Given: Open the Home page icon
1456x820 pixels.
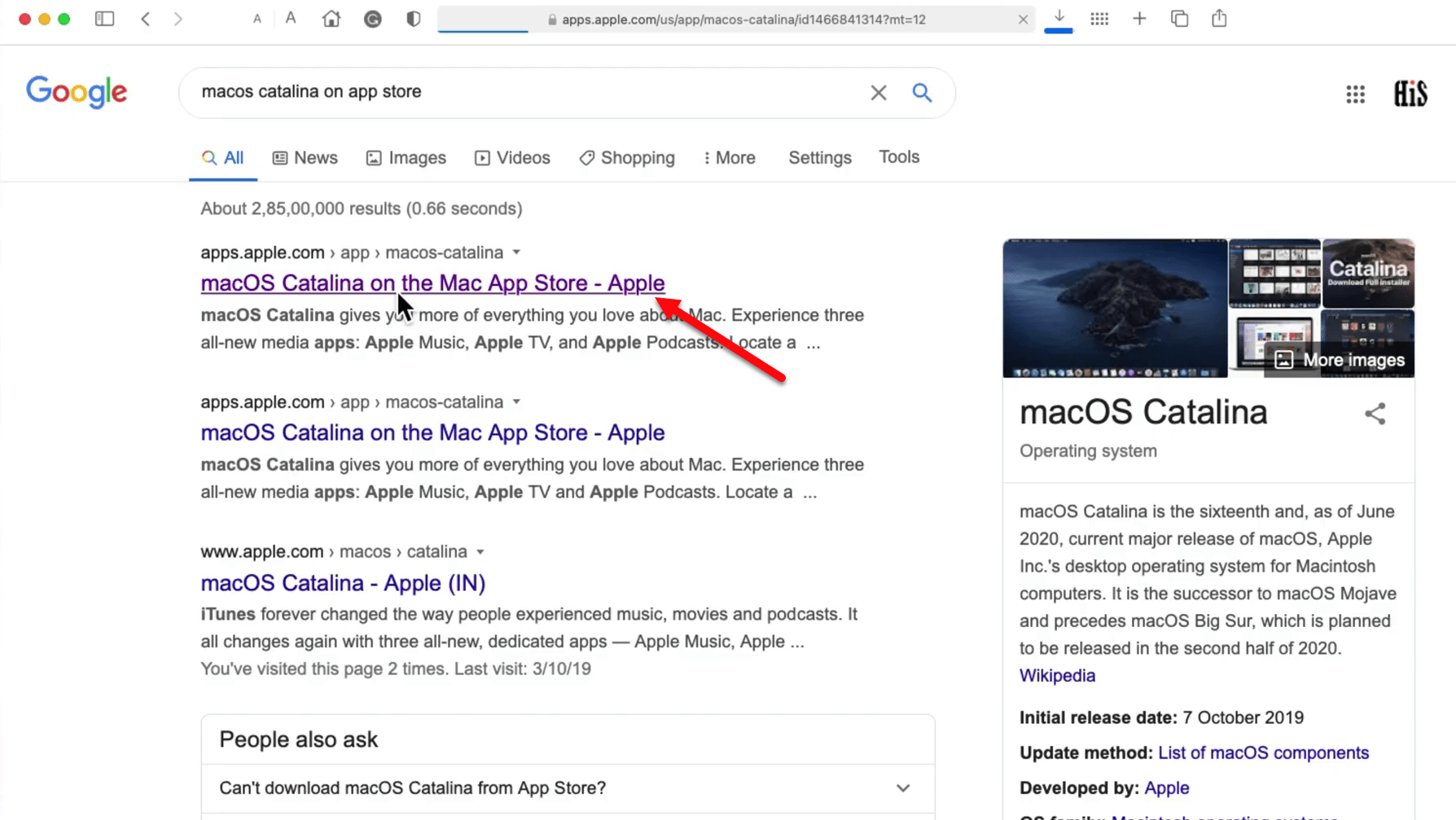Looking at the screenshot, I should tap(331, 19).
